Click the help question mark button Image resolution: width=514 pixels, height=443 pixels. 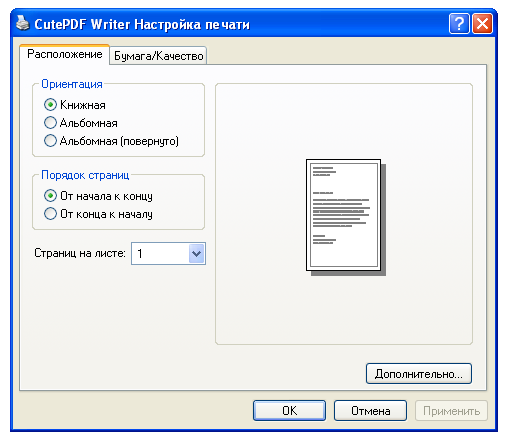459,24
